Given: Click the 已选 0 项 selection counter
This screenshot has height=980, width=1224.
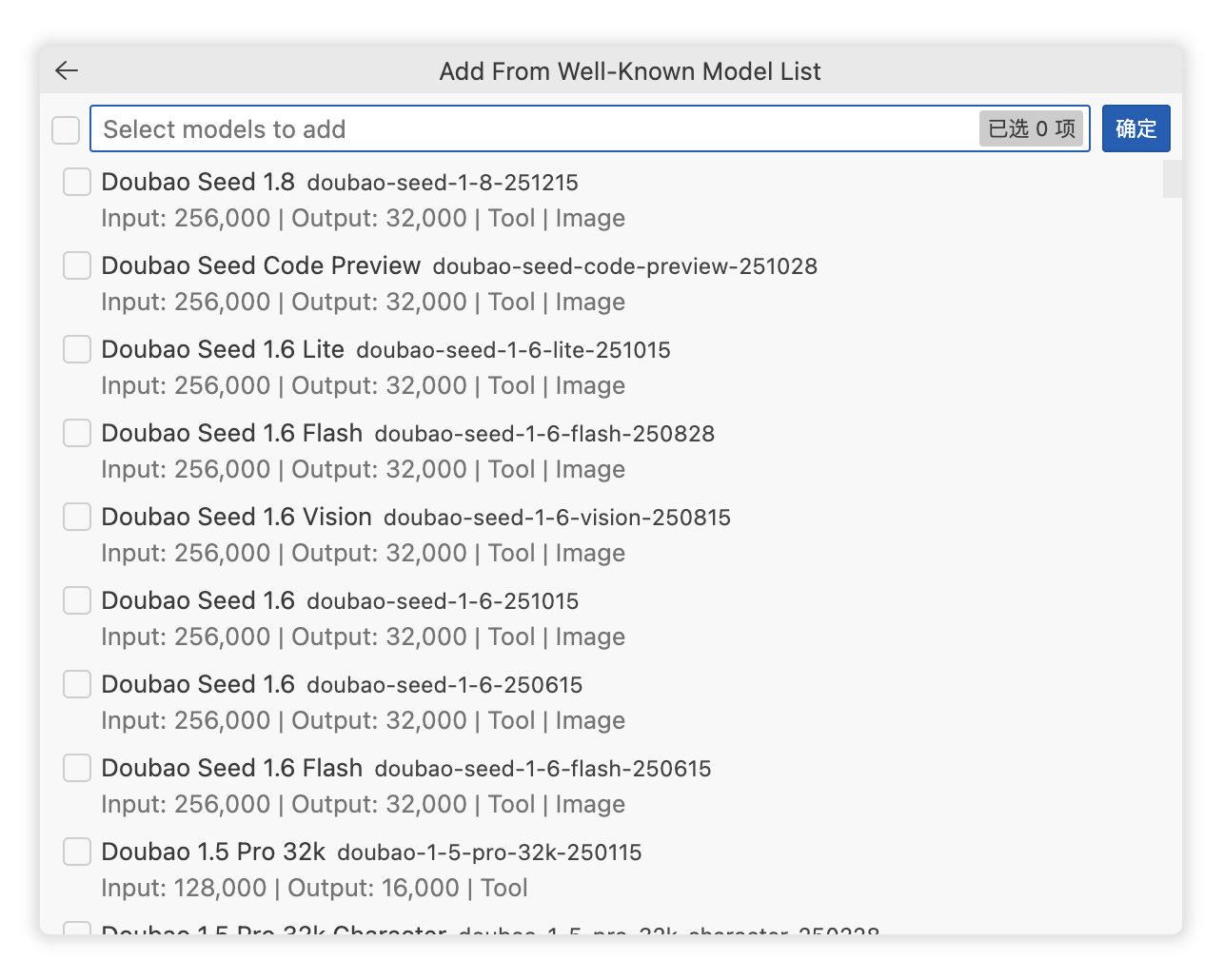Looking at the screenshot, I should (1031, 128).
